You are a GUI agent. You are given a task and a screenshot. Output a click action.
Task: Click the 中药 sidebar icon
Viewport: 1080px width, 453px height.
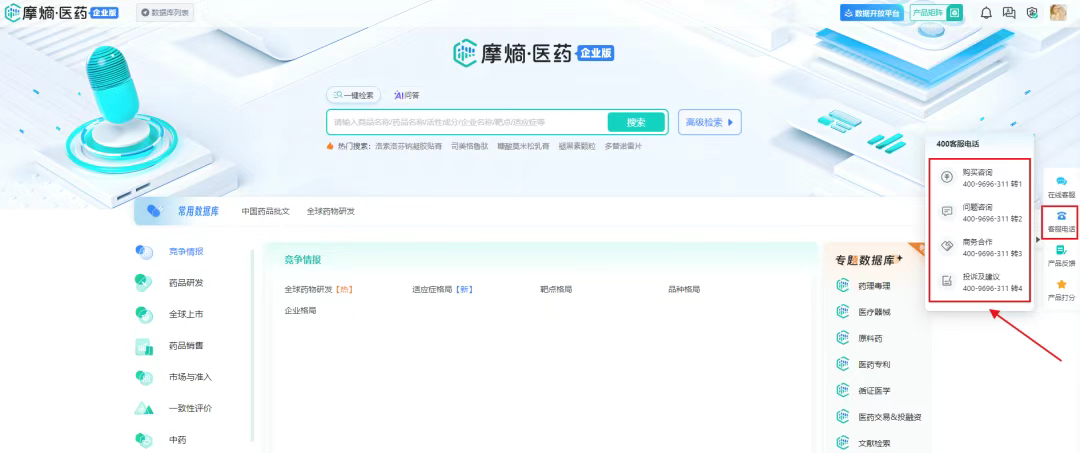click(144, 440)
